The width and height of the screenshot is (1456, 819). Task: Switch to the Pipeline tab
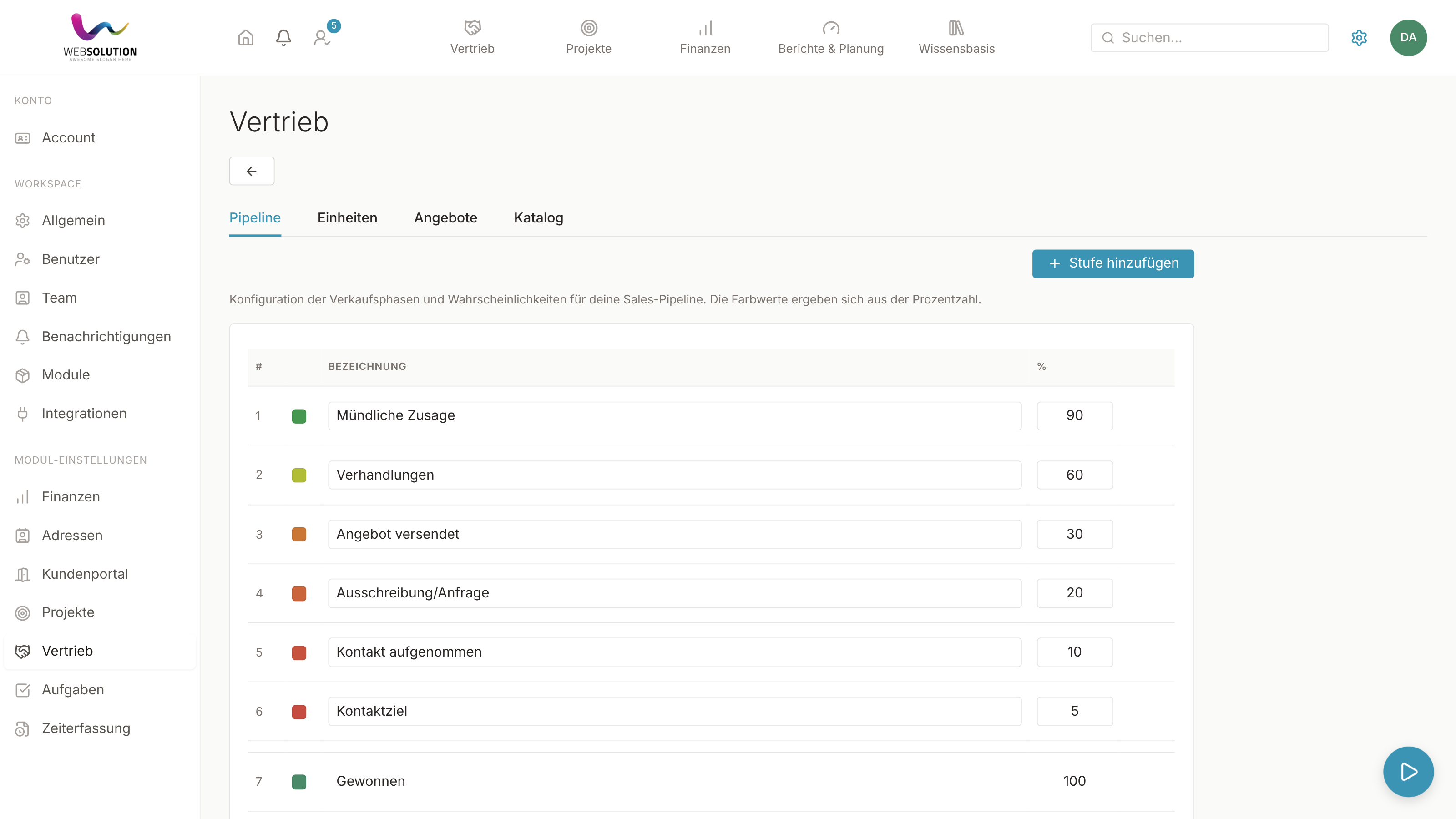coord(255,217)
